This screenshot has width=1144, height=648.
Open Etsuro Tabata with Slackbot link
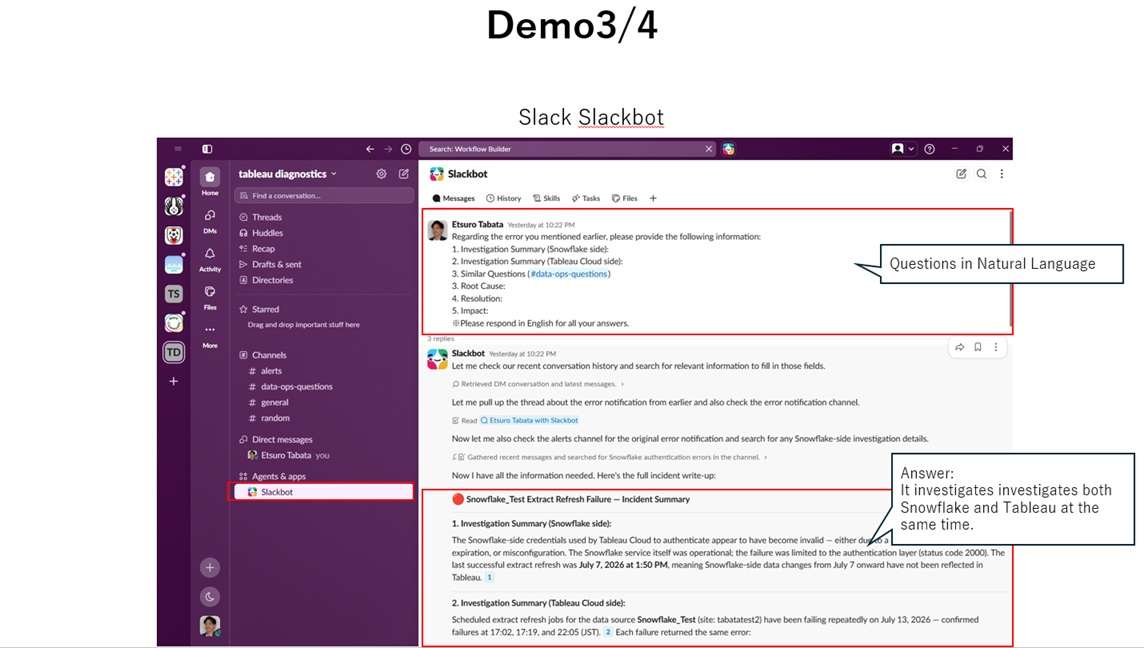[529, 420]
